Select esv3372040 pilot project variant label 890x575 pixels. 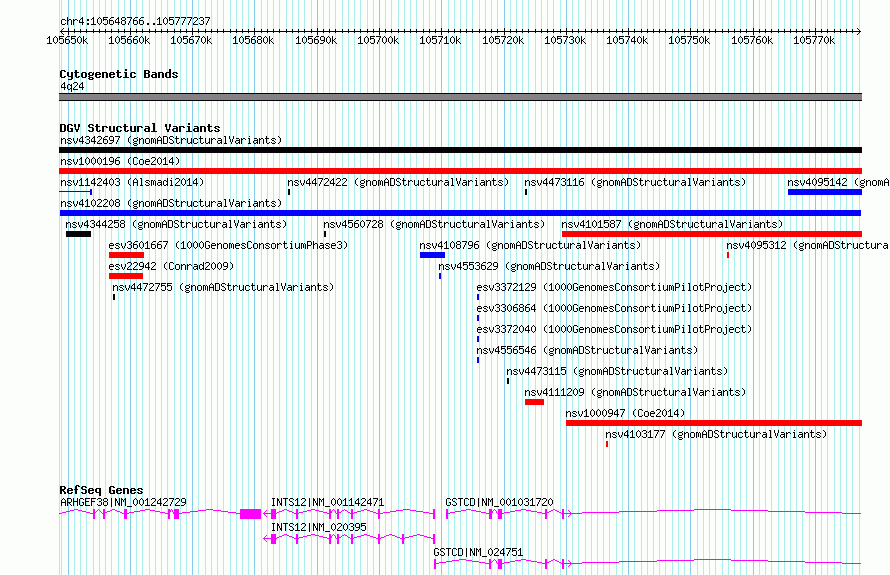pos(614,329)
